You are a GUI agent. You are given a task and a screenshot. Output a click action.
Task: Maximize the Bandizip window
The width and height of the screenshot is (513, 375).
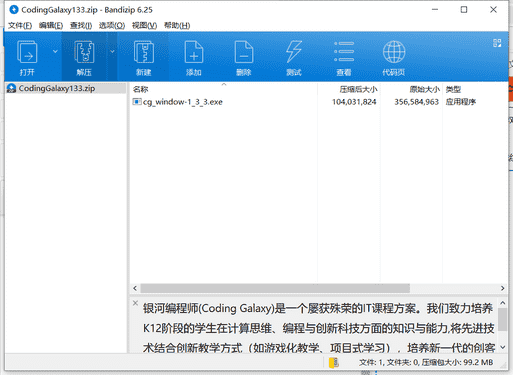coord(464,10)
